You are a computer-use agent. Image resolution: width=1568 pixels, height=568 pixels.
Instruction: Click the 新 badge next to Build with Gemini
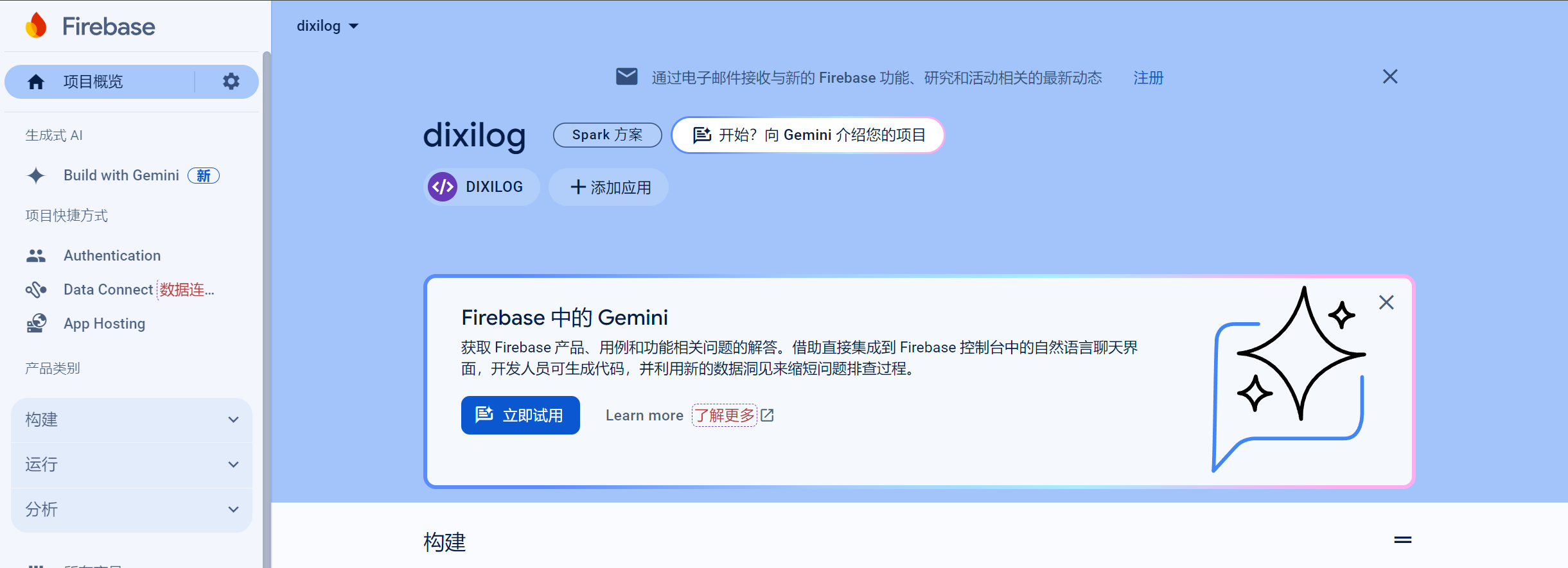point(204,176)
